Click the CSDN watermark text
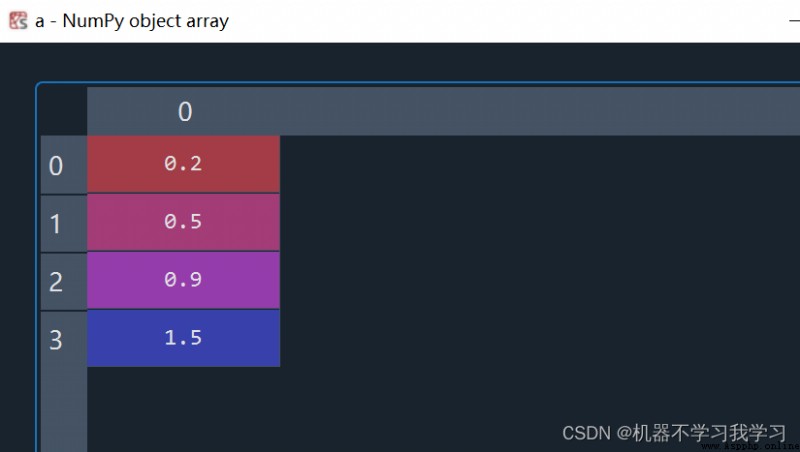The height and width of the screenshot is (452, 800). click(674, 433)
